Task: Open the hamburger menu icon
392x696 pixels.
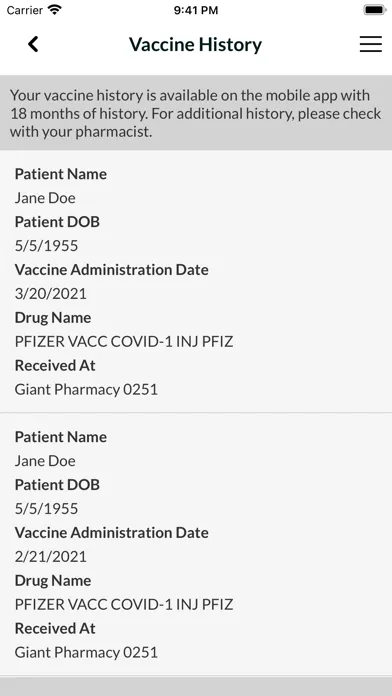Action: [371, 44]
